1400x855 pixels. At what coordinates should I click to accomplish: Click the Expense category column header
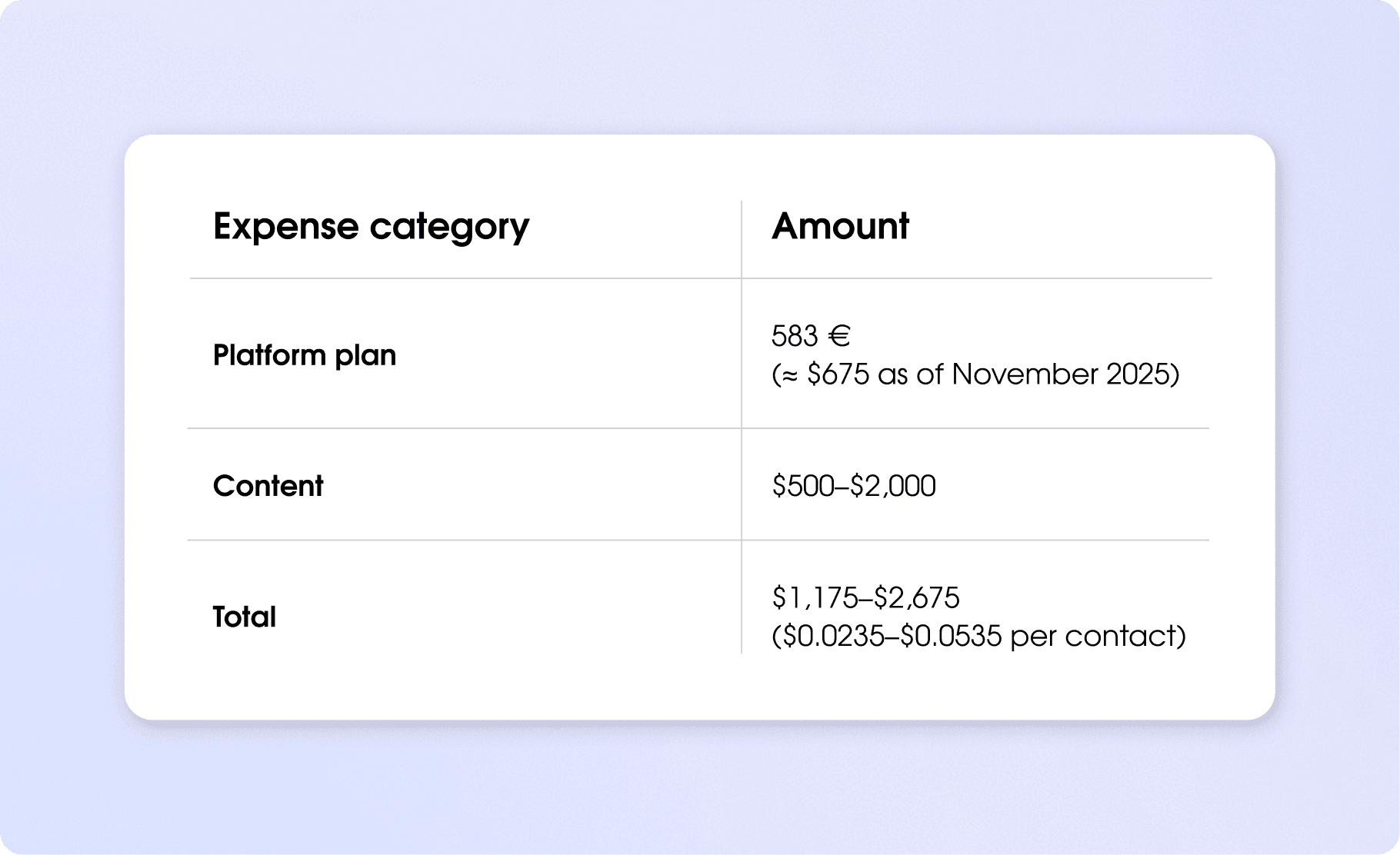pos(371,227)
